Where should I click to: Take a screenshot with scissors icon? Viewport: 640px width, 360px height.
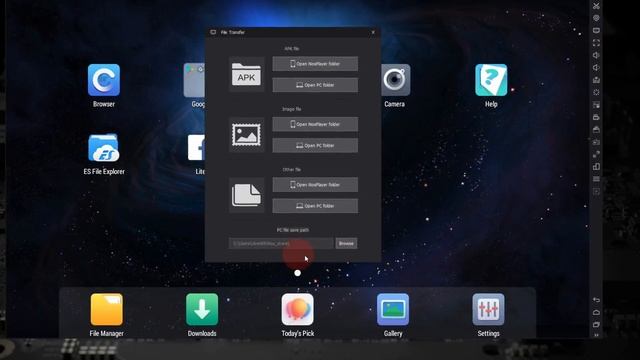click(596, 6)
